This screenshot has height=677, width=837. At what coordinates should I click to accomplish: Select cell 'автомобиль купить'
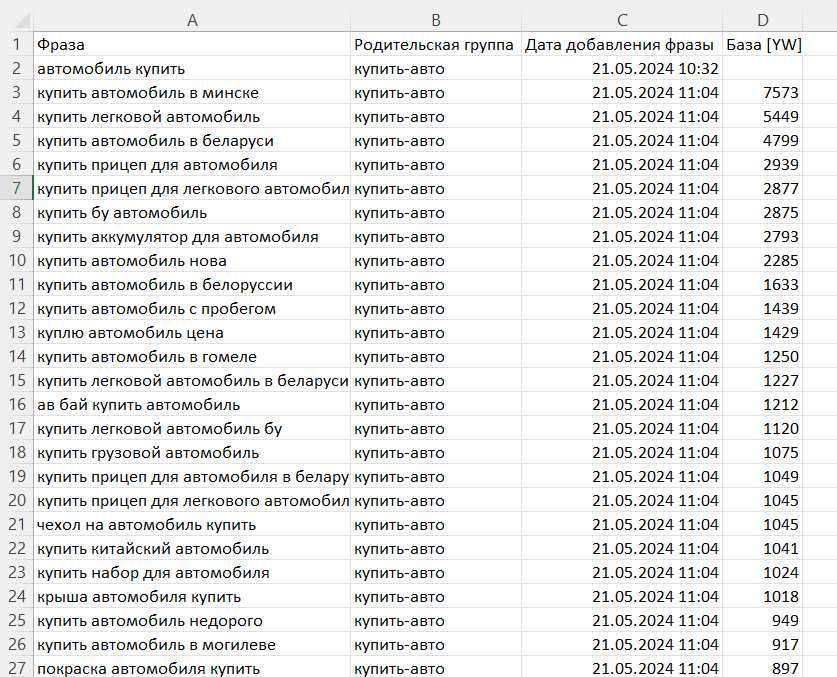point(192,68)
